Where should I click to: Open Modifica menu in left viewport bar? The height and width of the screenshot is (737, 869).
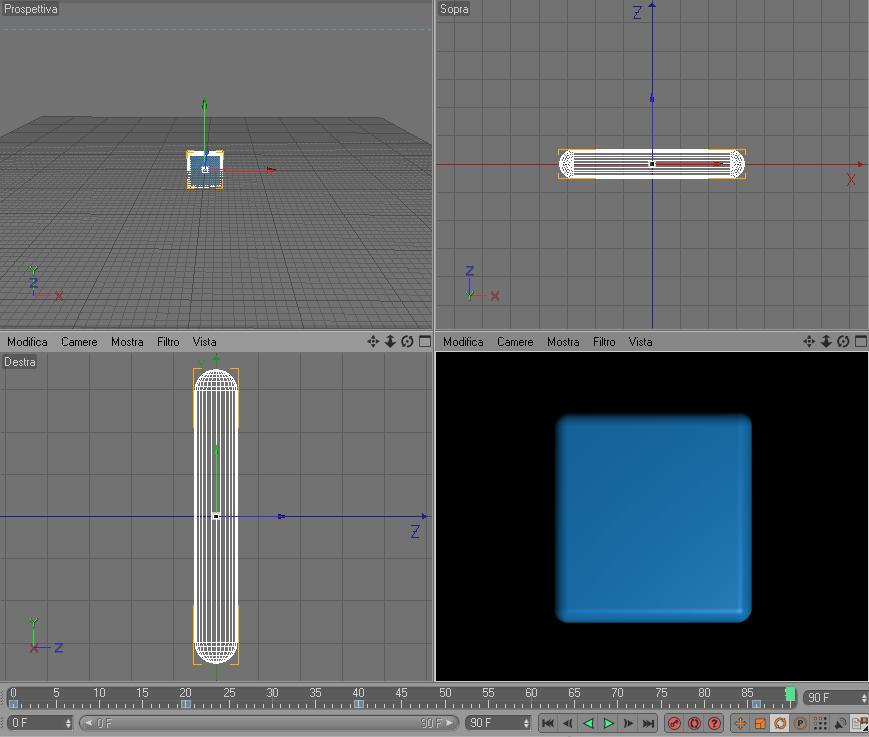pyautogui.click(x=27, y=342)
